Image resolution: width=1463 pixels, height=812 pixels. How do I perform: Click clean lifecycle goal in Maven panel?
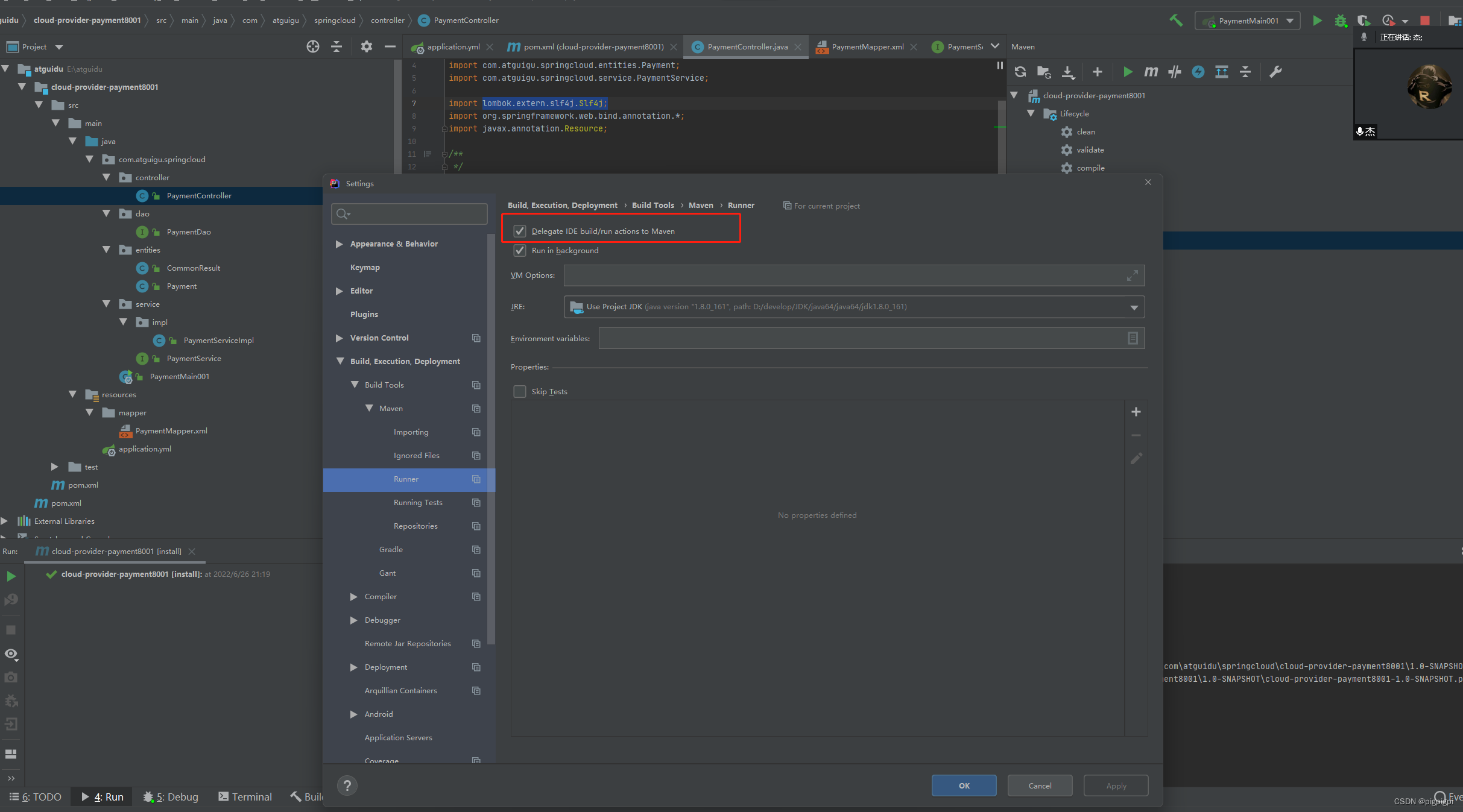coord(1085,131)
